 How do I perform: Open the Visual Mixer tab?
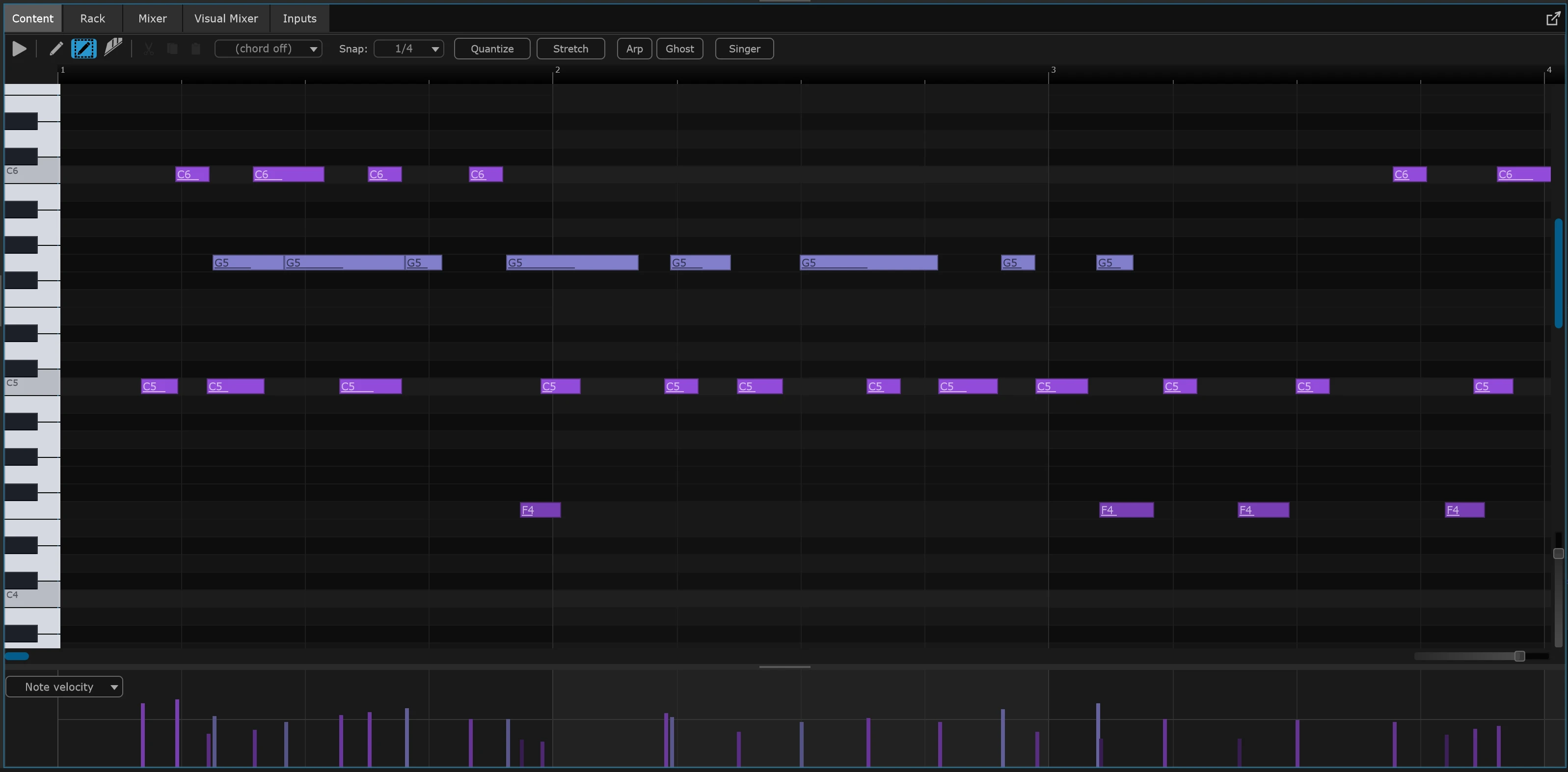(226, 18)
